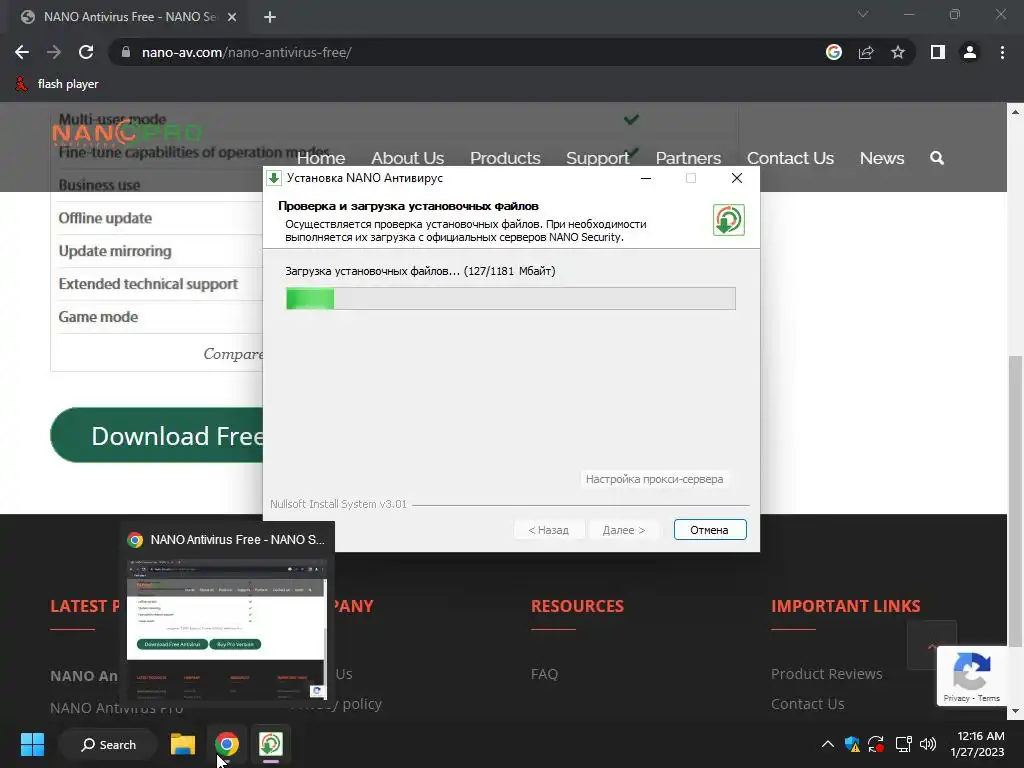Bookmark this page with the star
The width and height of the screenshot is (1024, 768).
[x=898, y=52]
